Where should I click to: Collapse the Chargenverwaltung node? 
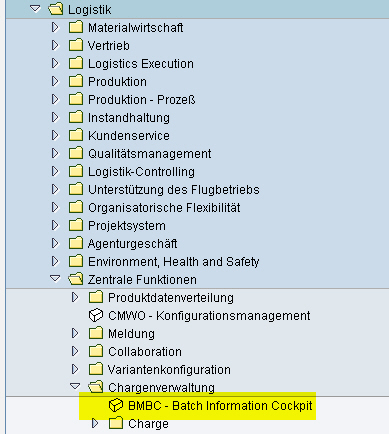point(75,386)
